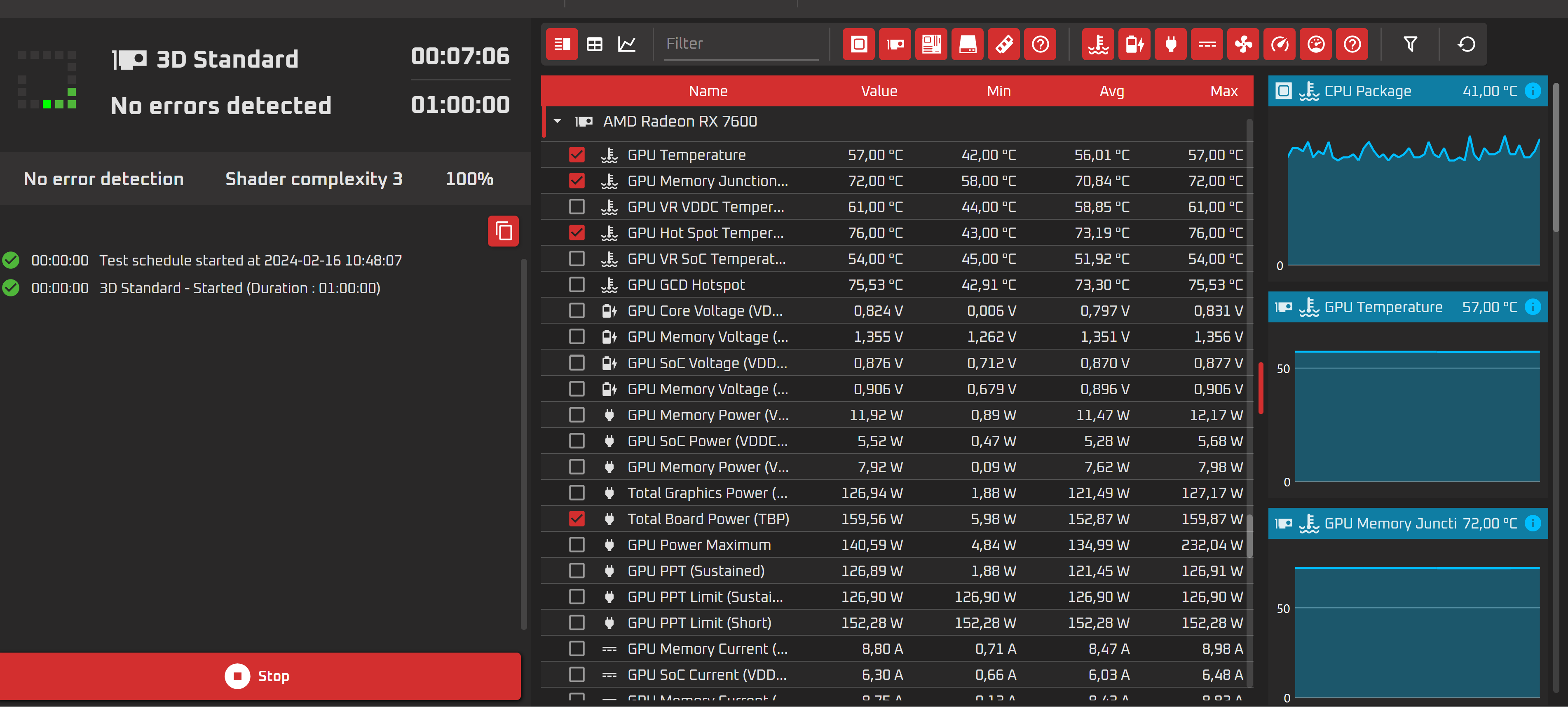
Task: Collapse the AMD Radeon RX 7600 group
Action: point(558,121)
